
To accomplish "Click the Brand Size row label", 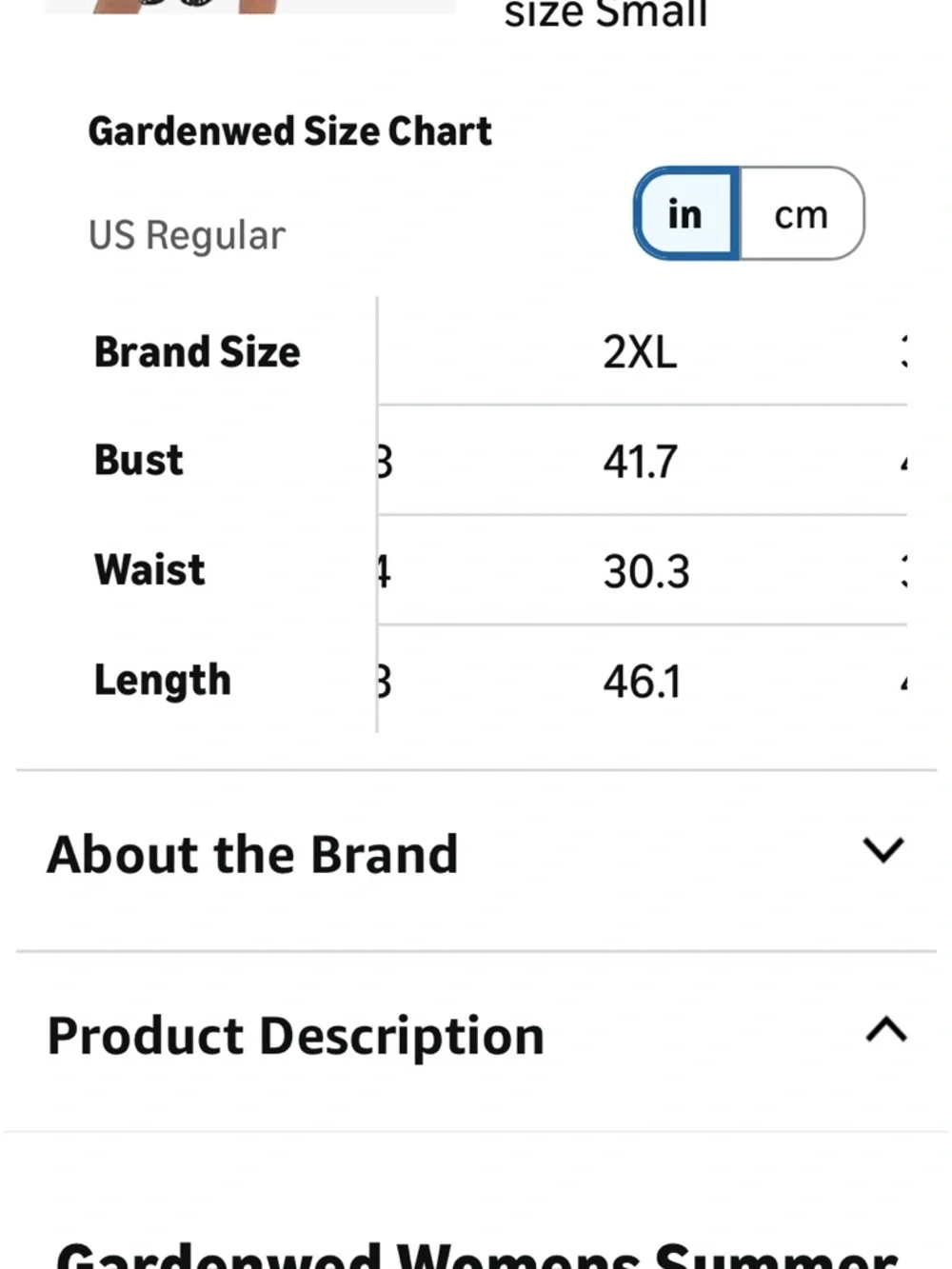I will click(x=197, y=352).
